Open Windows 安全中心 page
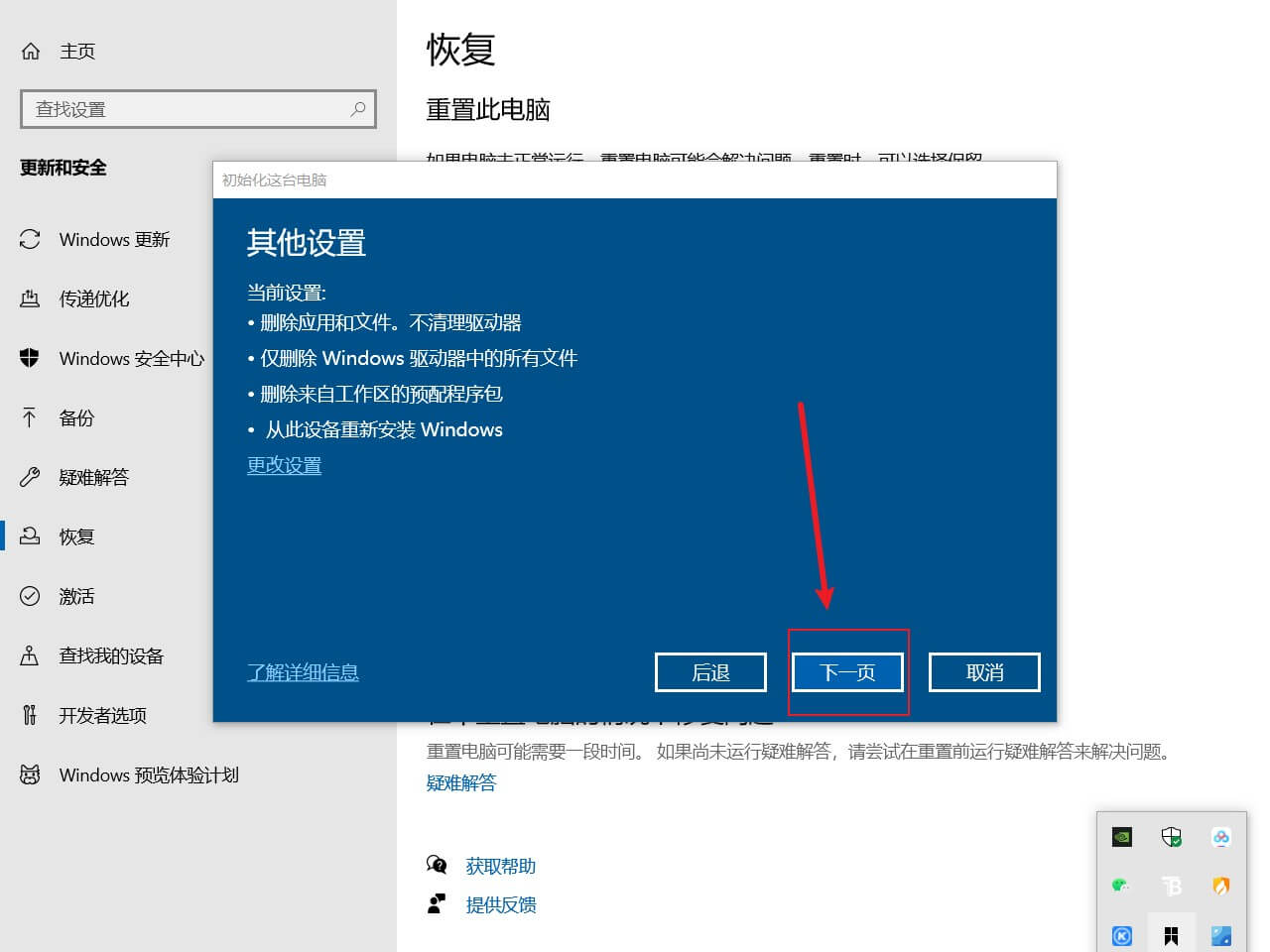 tap(132, 358)
